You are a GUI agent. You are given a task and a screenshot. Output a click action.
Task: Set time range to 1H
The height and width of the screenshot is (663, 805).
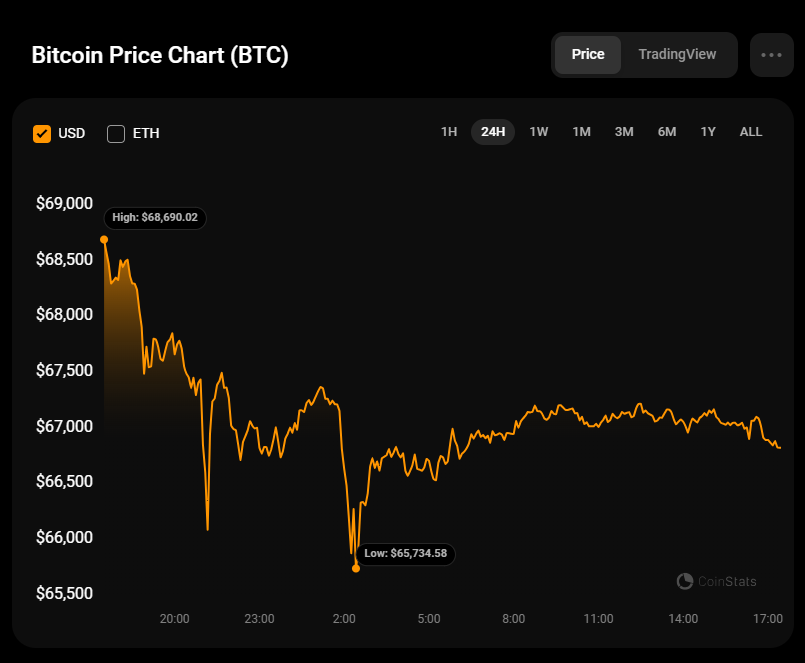(449, 132)
